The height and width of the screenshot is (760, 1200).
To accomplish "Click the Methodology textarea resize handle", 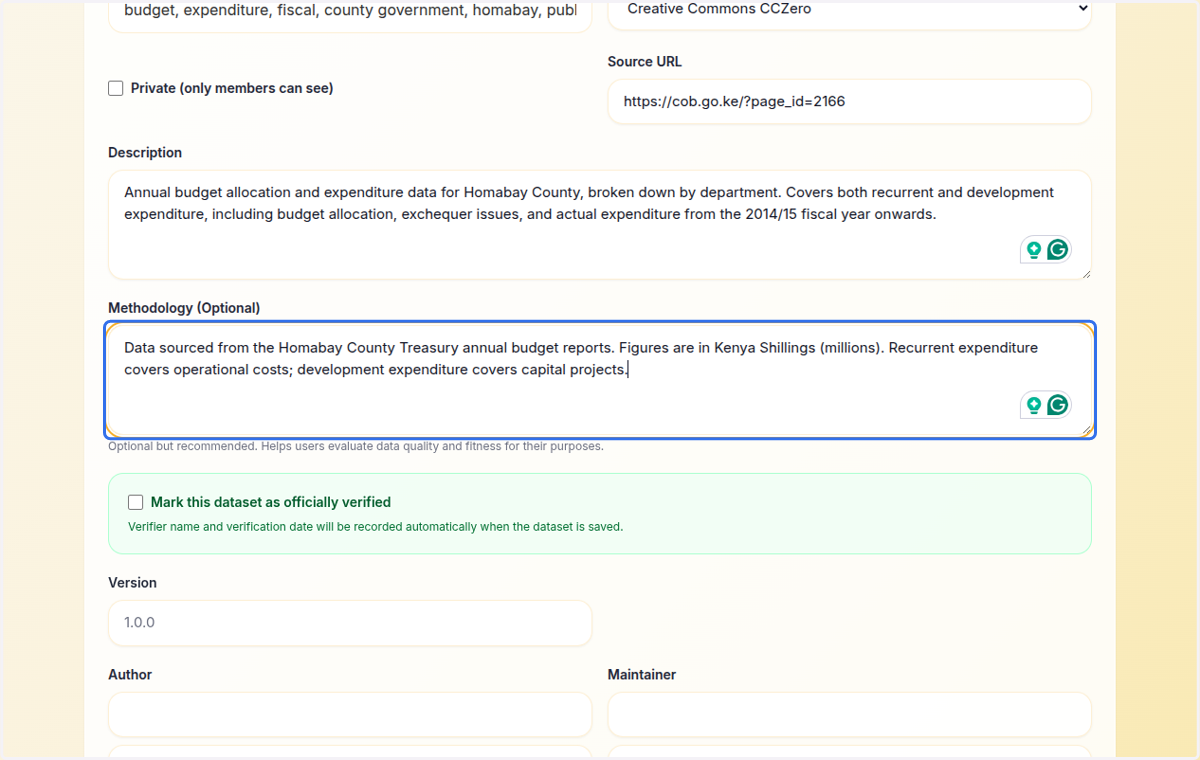I will pos(1085,429).
